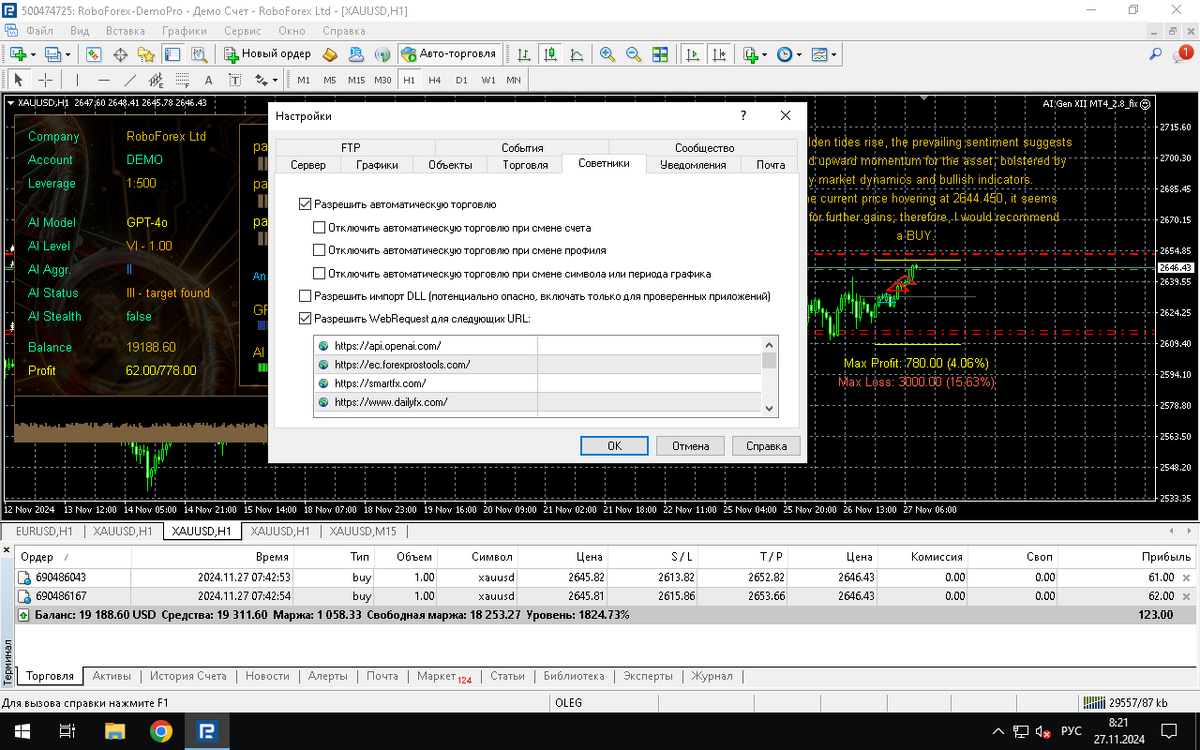Viewport: 1200px width, 750px height.
Task: Select the text label tool A
Action: [208, 80]
